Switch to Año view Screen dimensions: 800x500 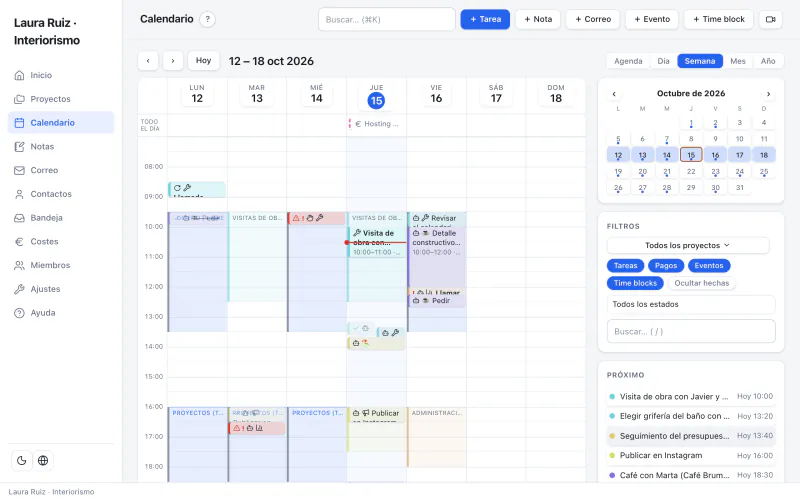pyautogui.click(x=768, y=61)
